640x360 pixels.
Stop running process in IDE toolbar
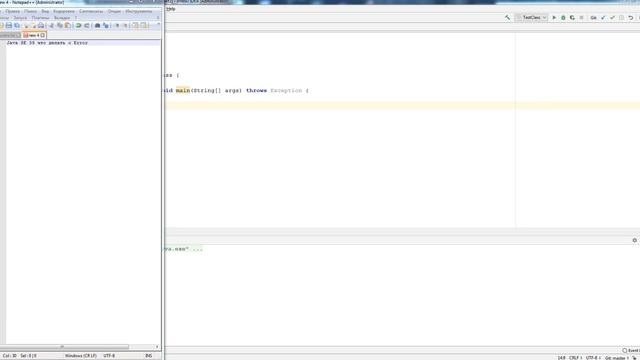click(x=581, y=18)
